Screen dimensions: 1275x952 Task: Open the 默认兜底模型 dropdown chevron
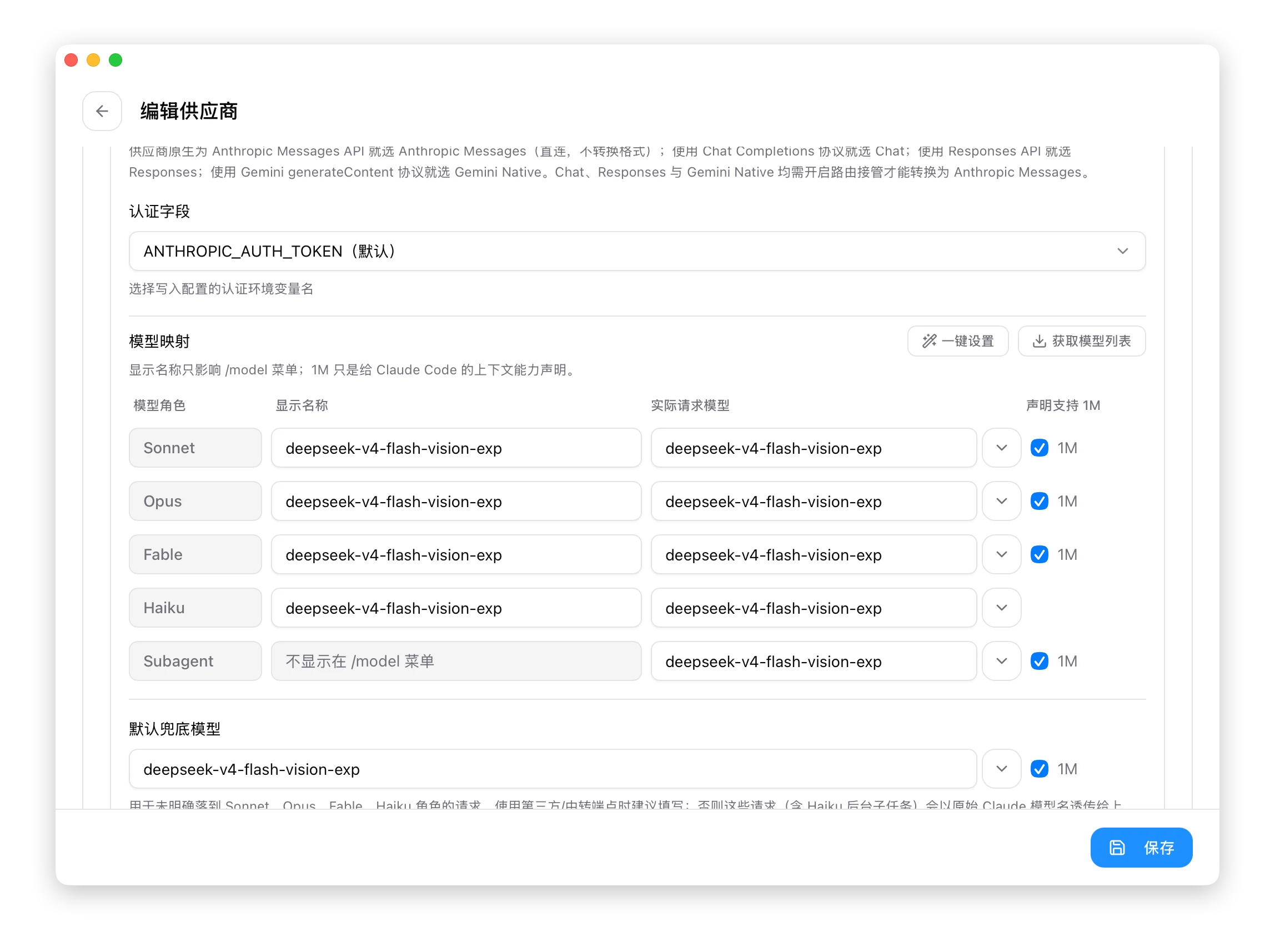tap(1001, 769)
